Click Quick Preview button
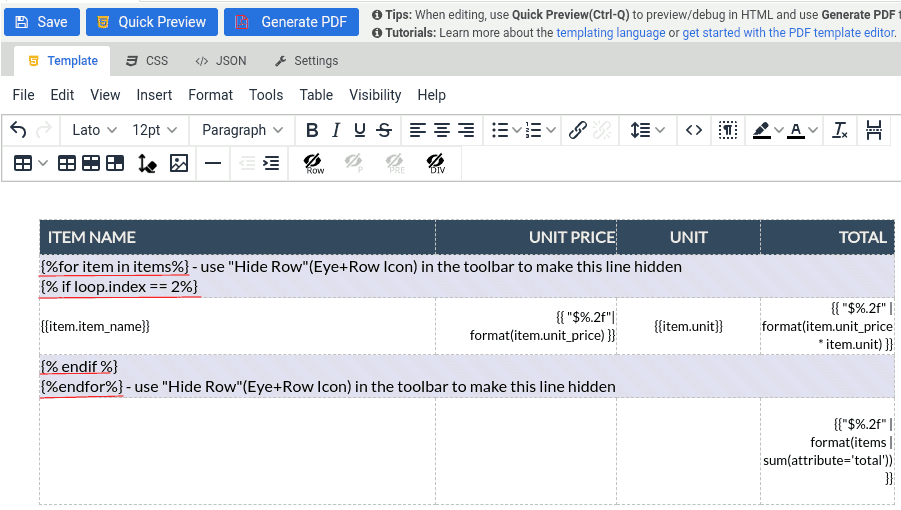 point(152,22)
